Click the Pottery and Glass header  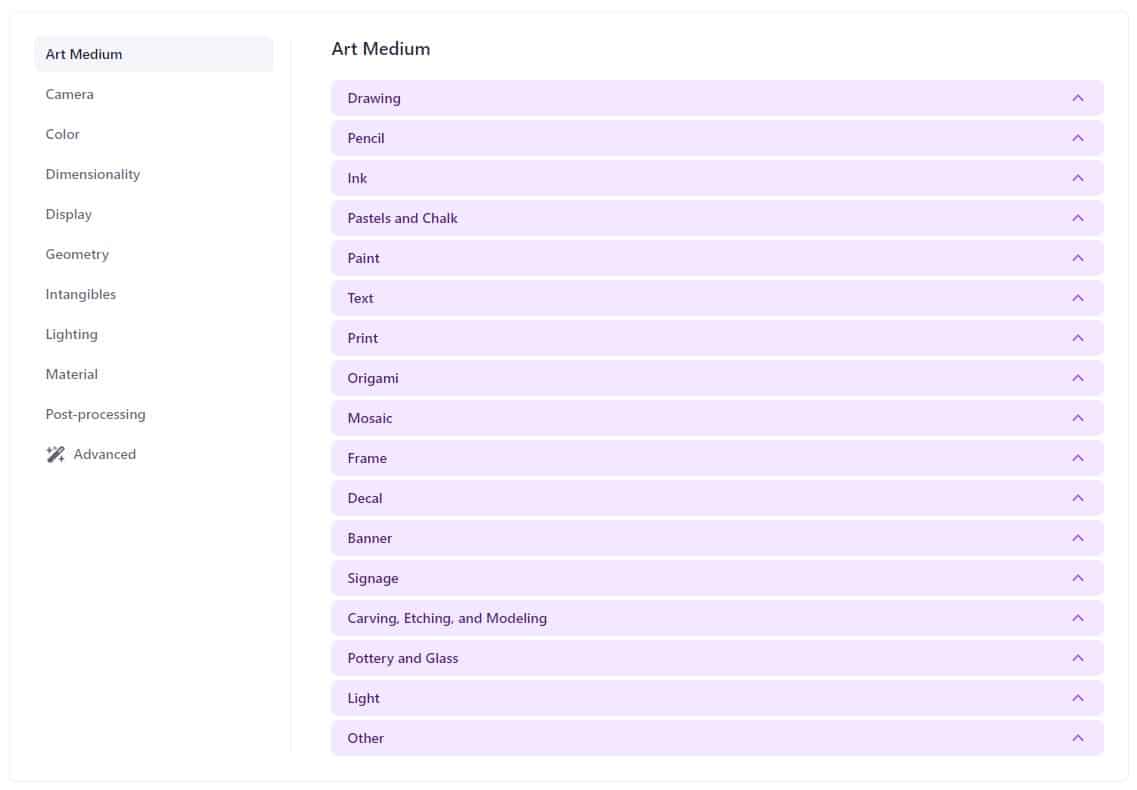point(403,658)
